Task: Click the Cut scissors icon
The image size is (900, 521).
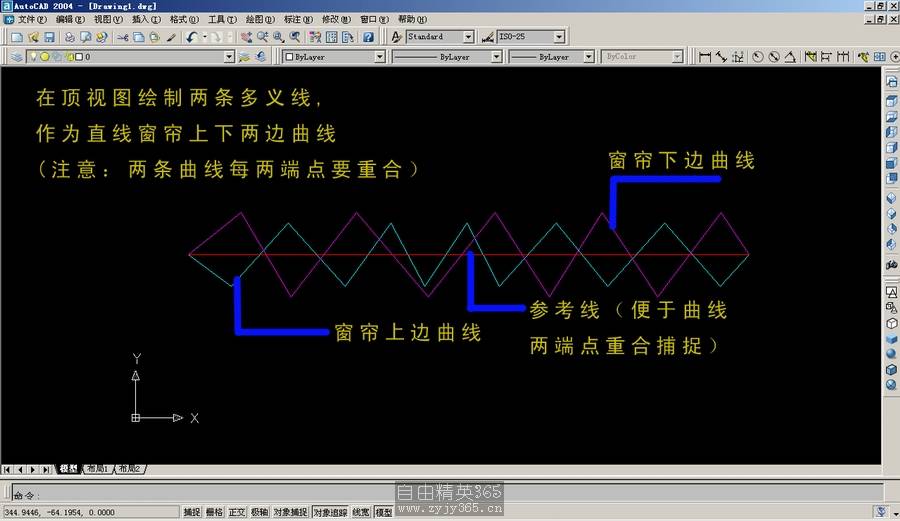Action: [123, 37]
